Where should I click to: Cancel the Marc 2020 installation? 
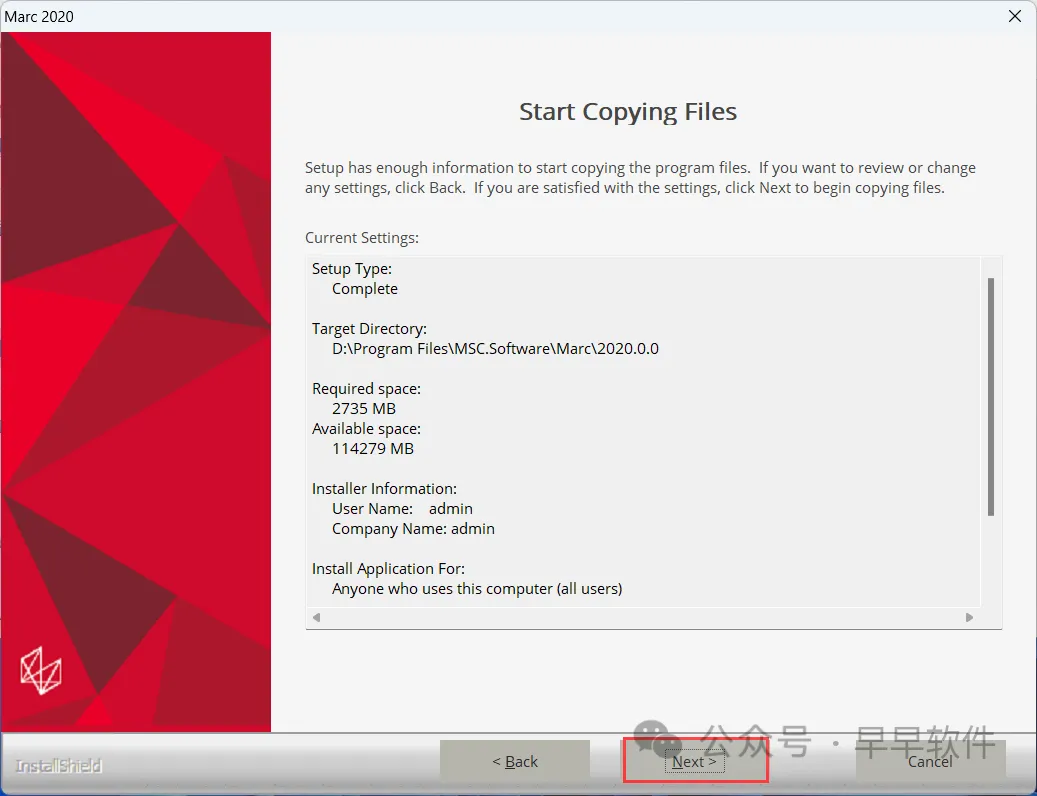(x=930, y=761)
